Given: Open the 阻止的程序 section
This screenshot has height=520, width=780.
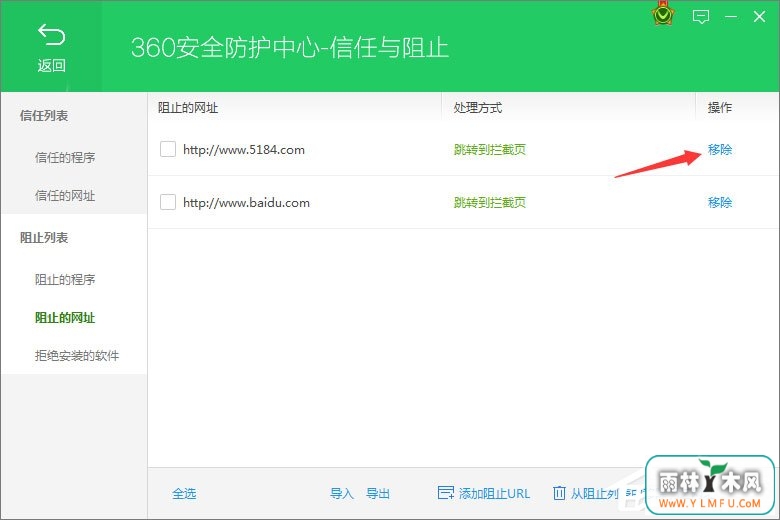Looking at the screenshot, I should point(65,280).
